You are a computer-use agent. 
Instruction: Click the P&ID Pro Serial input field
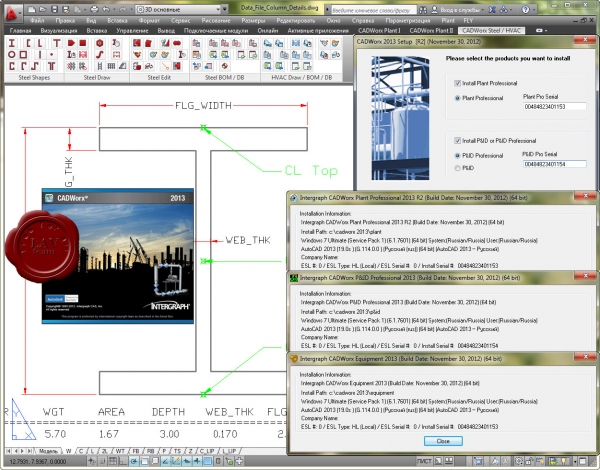click(554, 164)
